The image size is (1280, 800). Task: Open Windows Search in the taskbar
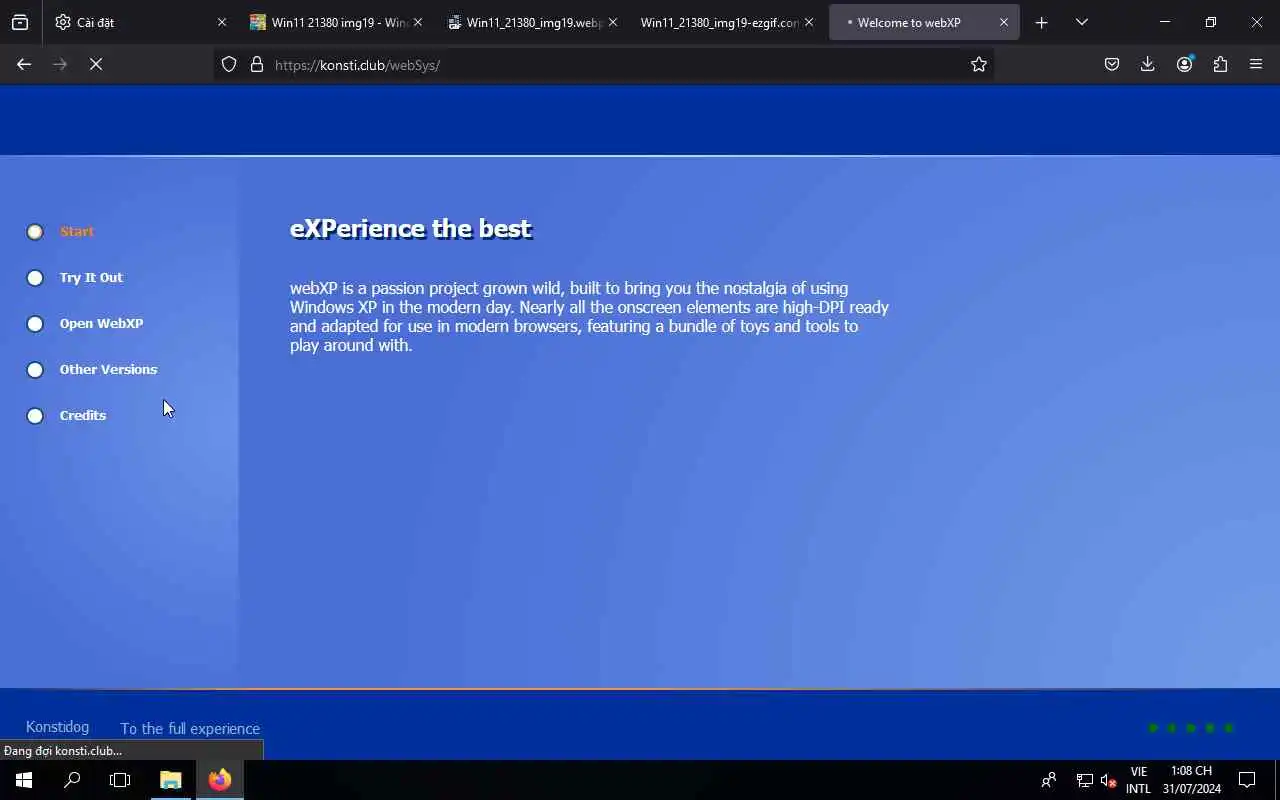coord(72,780)
